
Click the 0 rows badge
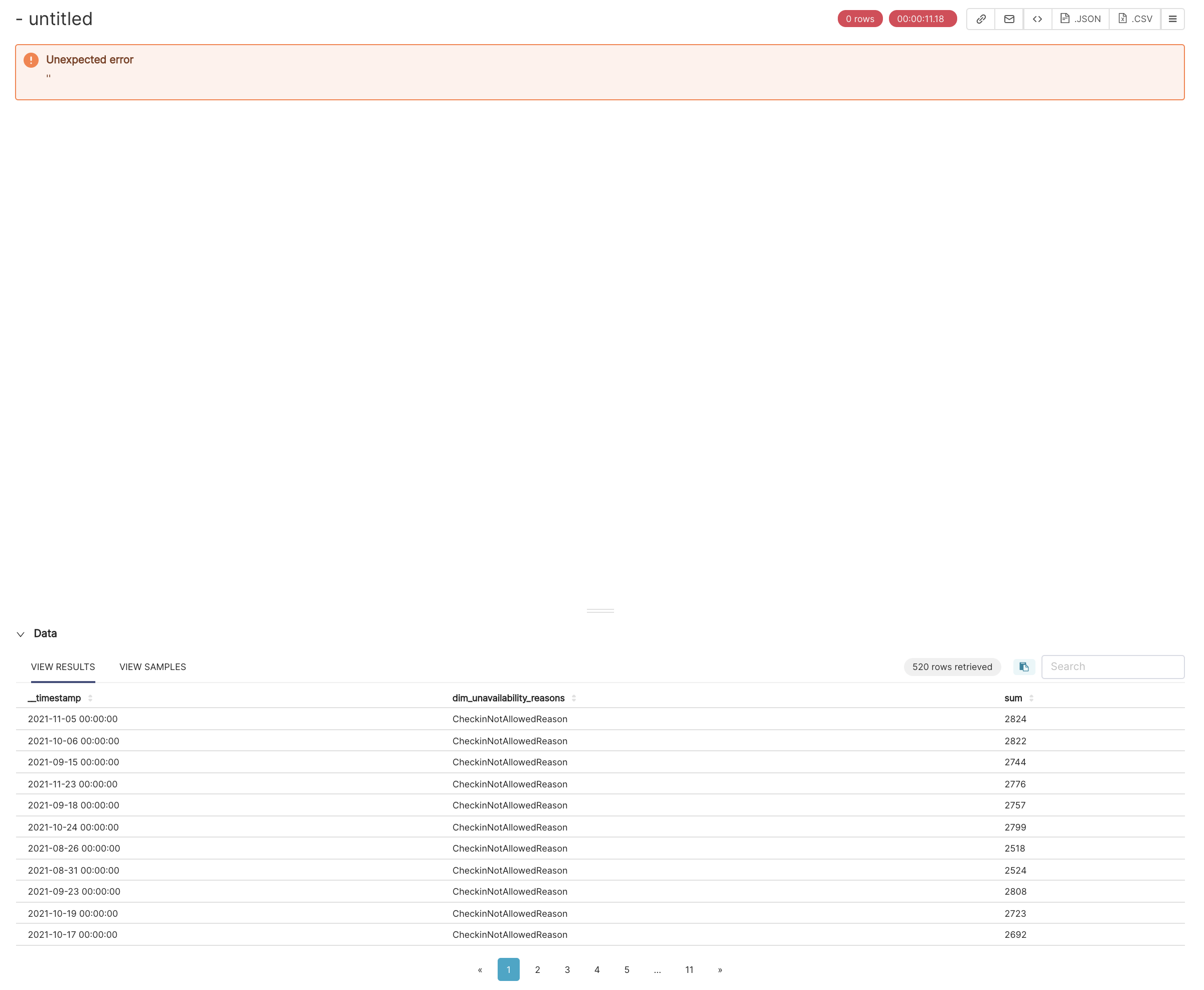coord(859,18)
